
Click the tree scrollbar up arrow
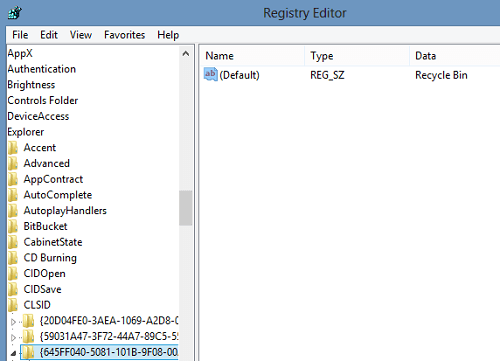click(x=186, y=53)
